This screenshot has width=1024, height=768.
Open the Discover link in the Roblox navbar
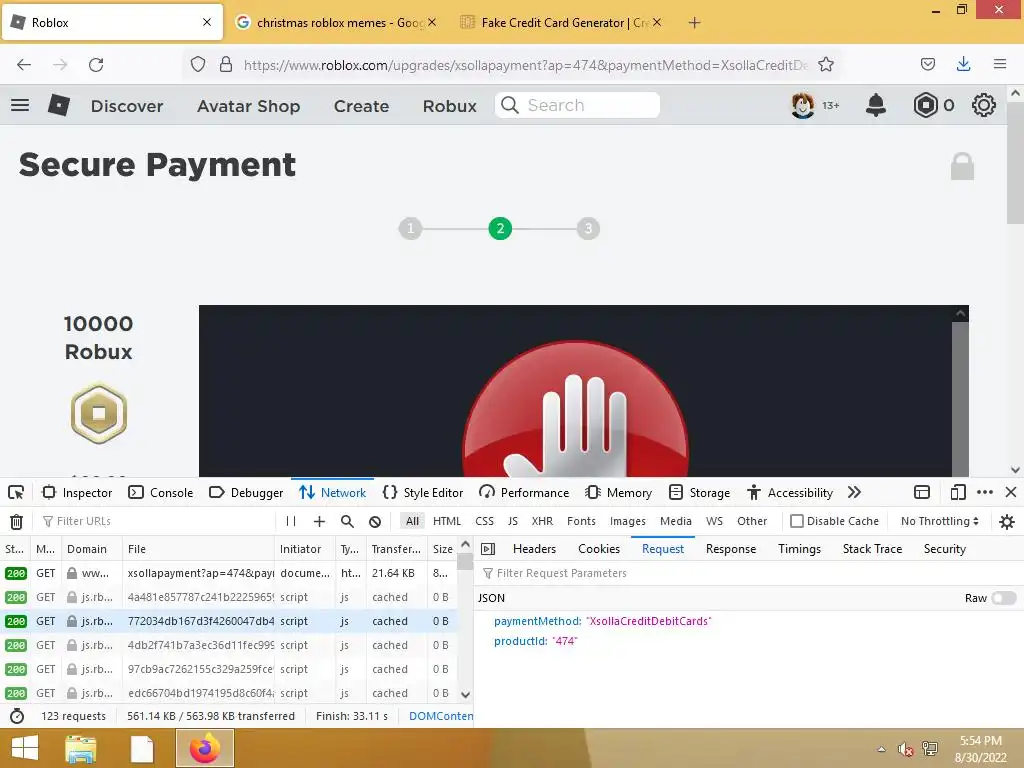[127, 106]
